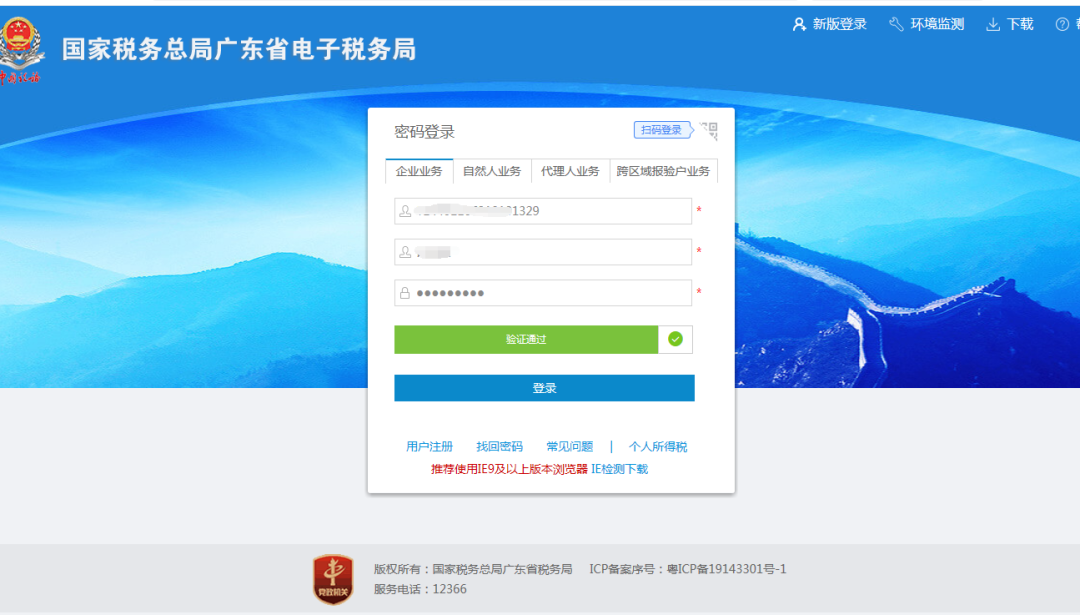Switch to 扫码登录 mode

[662, 129]
